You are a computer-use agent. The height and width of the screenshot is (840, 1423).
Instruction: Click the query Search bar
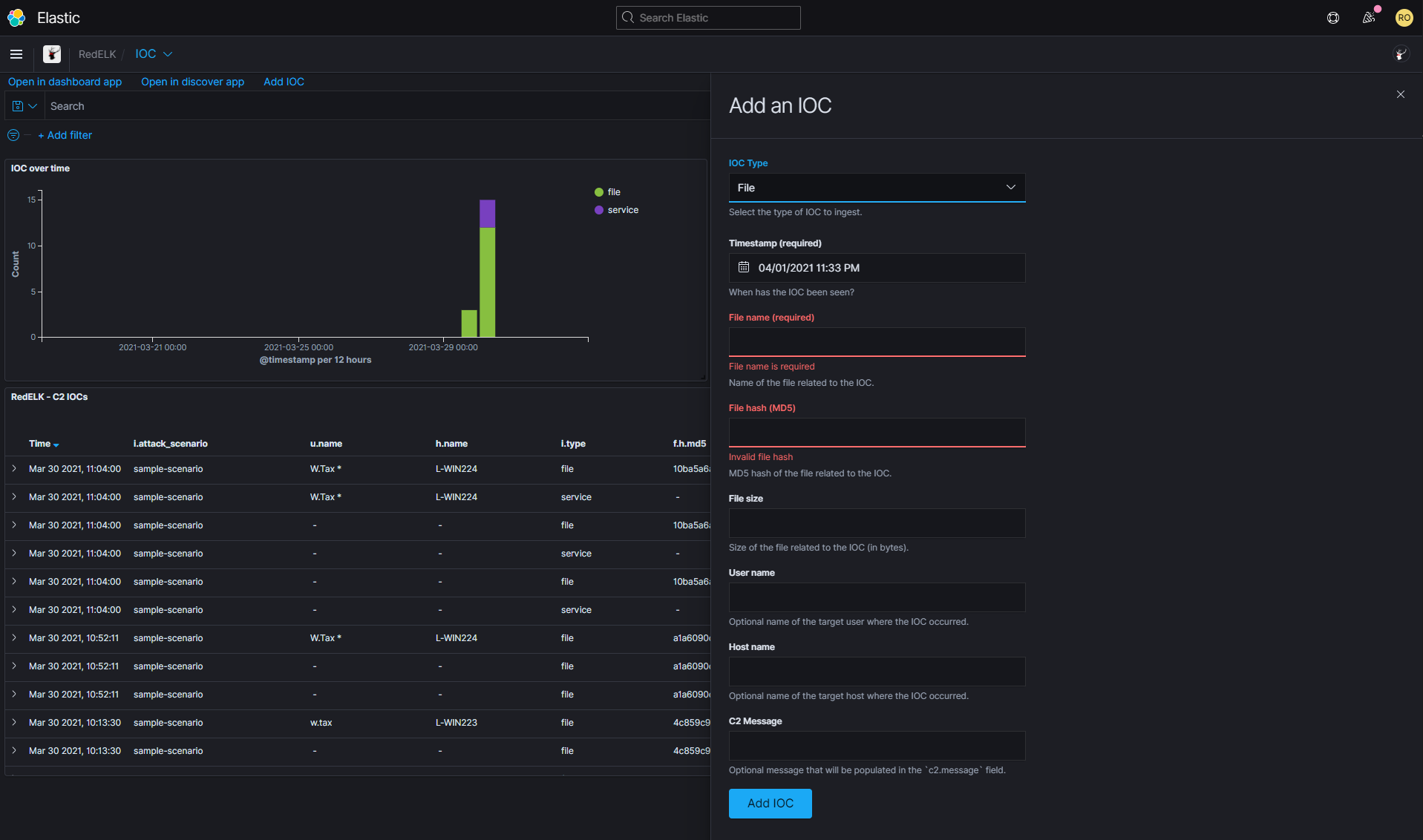(376, 106)
